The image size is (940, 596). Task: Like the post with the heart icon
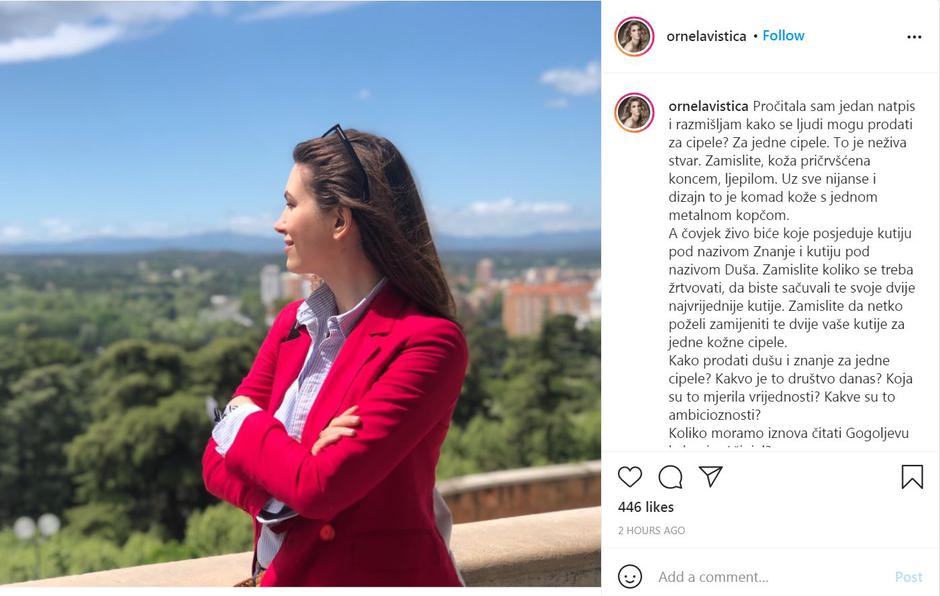point(629,477)
